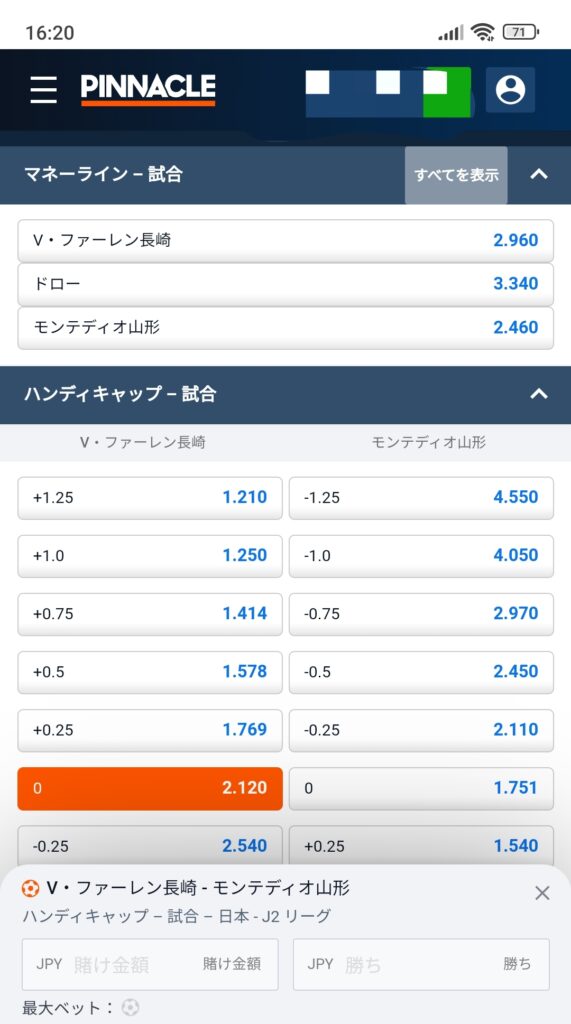Pick handicap -0.25 at 2.110
Screen dimensions: 571x1024
421,730
